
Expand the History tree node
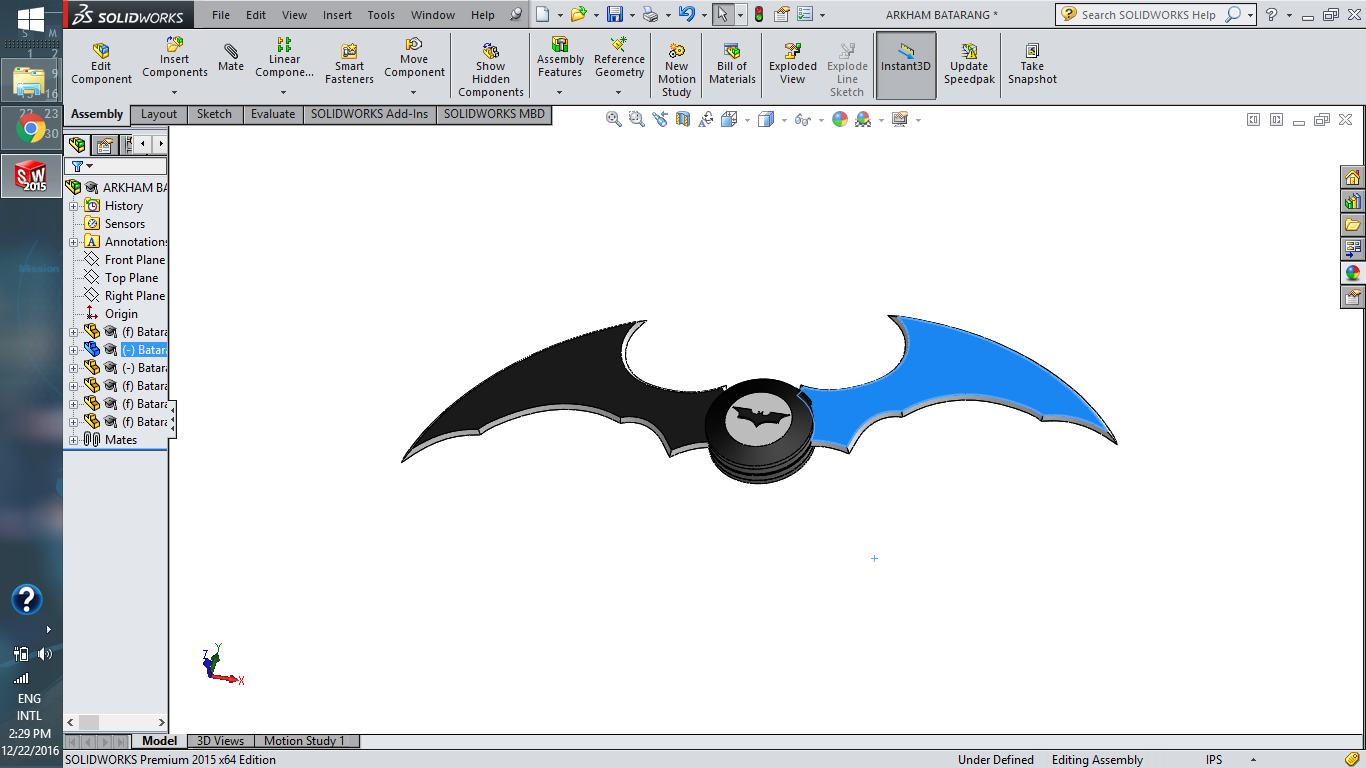(73, 206)
